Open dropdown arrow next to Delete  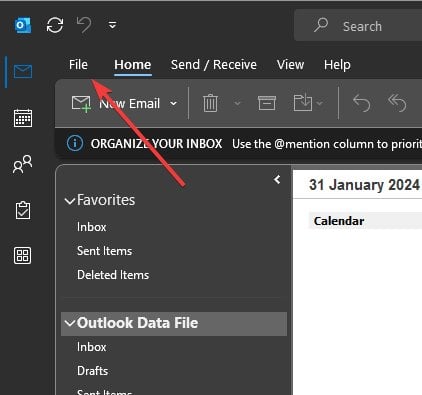pyautogui.click(x=237, y=103)
